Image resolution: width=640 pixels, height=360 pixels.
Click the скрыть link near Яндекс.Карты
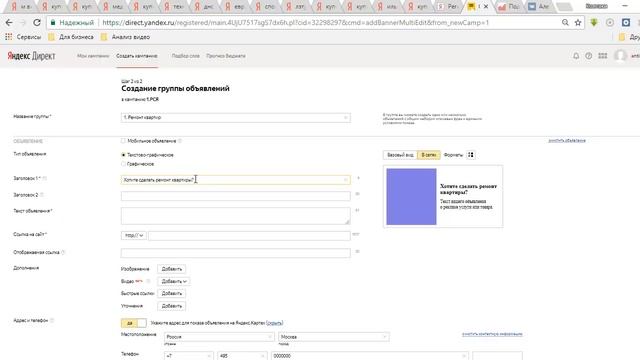pos(274,323)
